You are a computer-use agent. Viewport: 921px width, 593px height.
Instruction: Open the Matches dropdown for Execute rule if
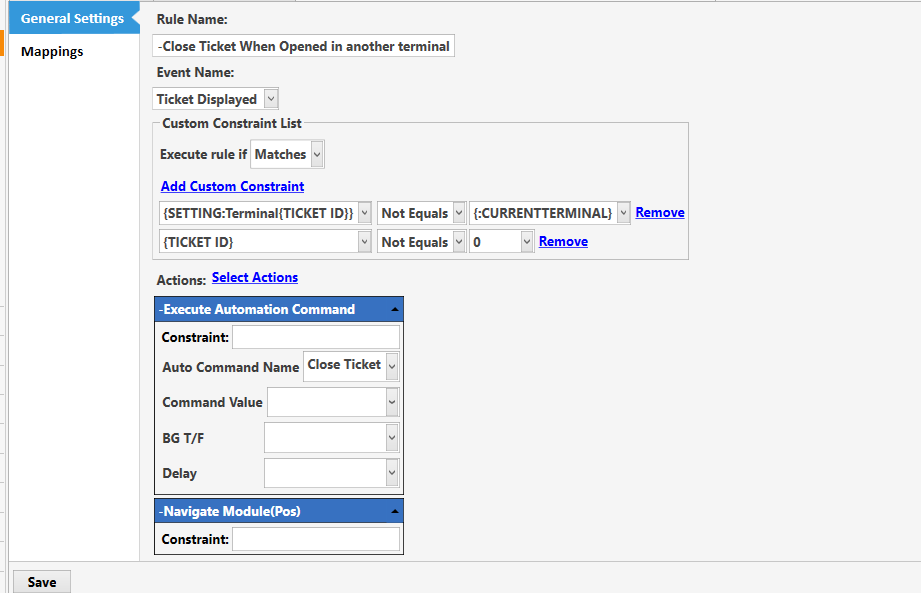coord(317,154)
